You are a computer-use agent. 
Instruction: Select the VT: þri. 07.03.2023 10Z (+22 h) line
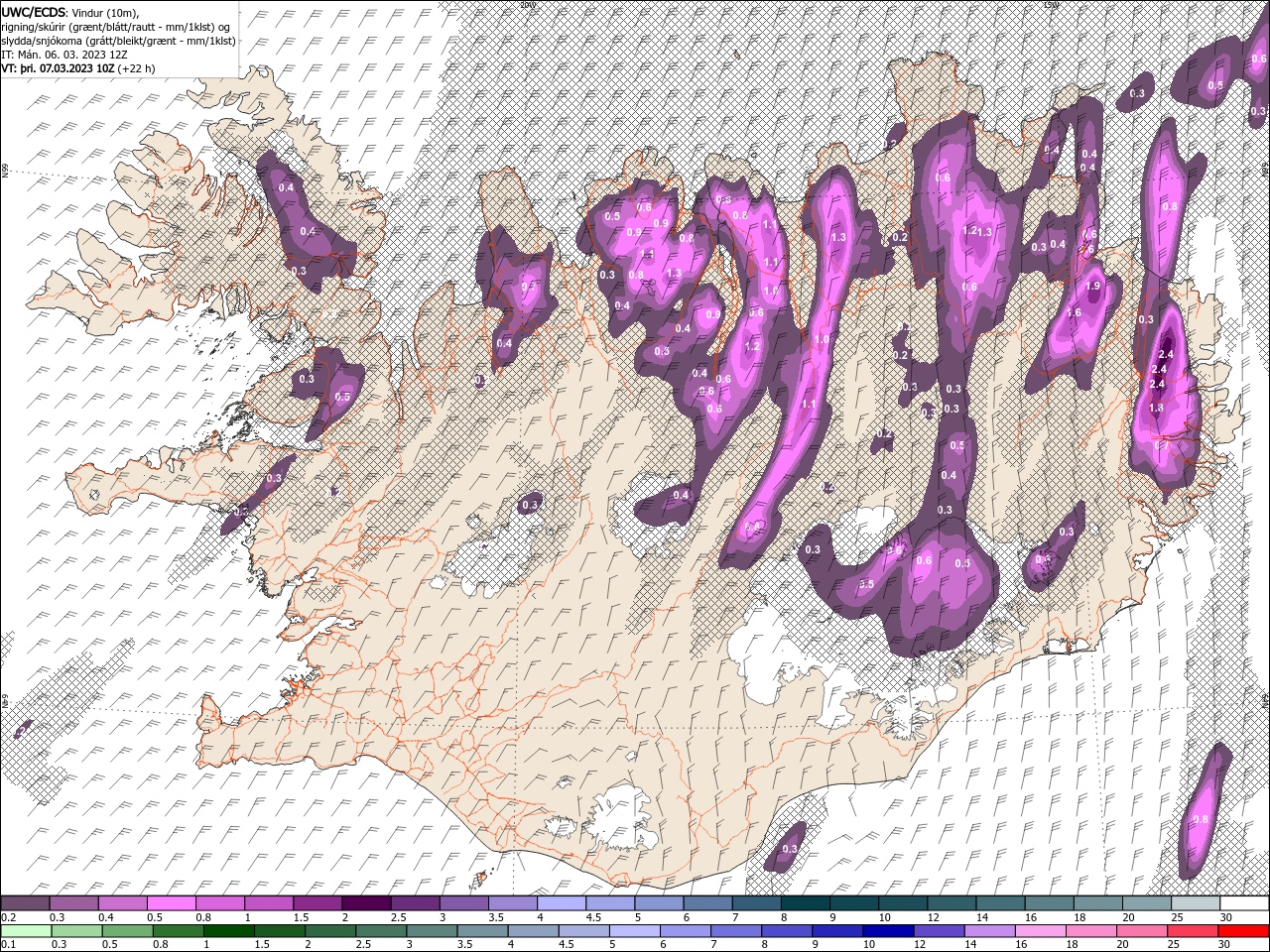coord(77,68)
